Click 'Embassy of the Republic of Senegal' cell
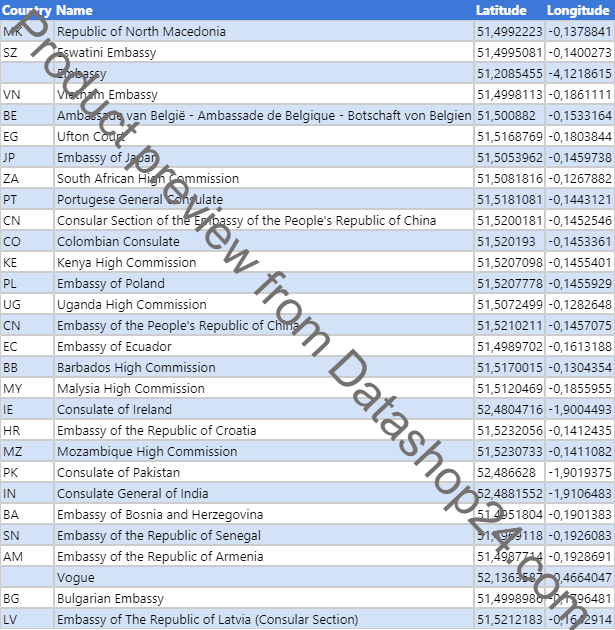The width and height of the screenshot is (615, 630). (x=264, y=535)
